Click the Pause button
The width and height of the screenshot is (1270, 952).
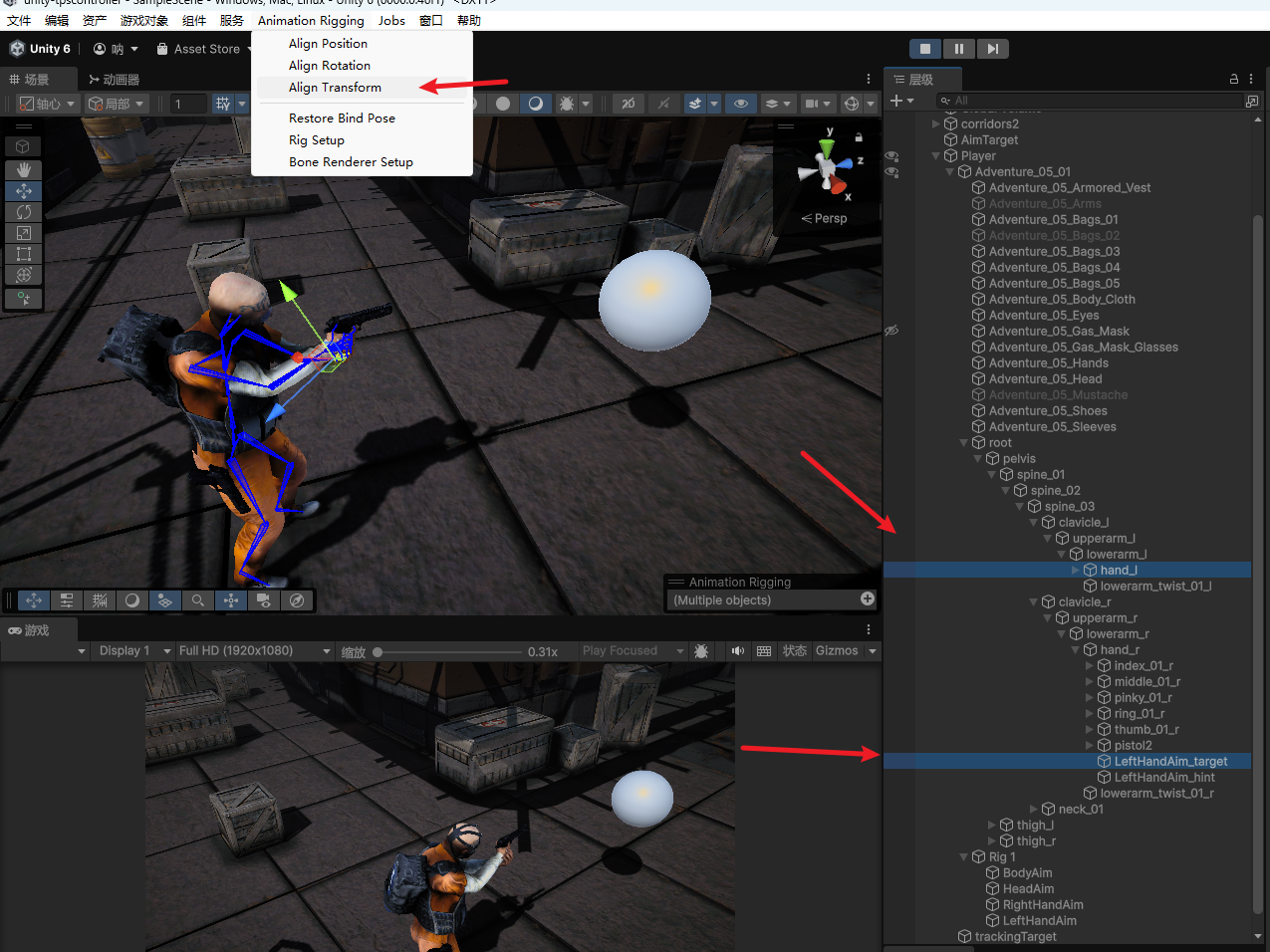(958, 49)
